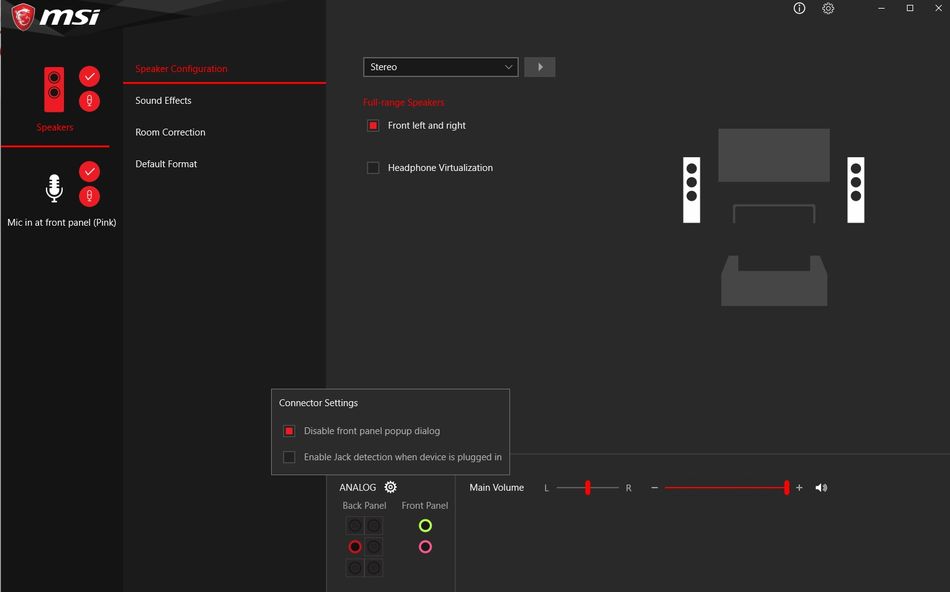Click the MSI dragon logo
The width and height of the screenshot is (950, 592).
pos(23,16)
